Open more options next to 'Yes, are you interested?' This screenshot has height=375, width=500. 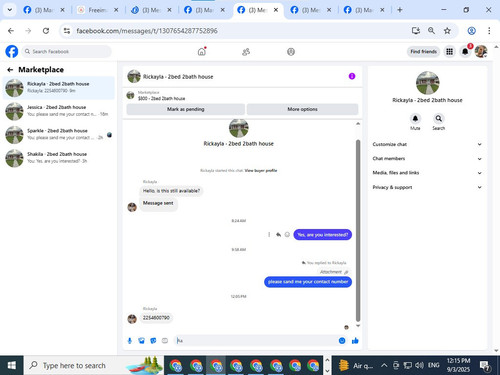[269, 235]
